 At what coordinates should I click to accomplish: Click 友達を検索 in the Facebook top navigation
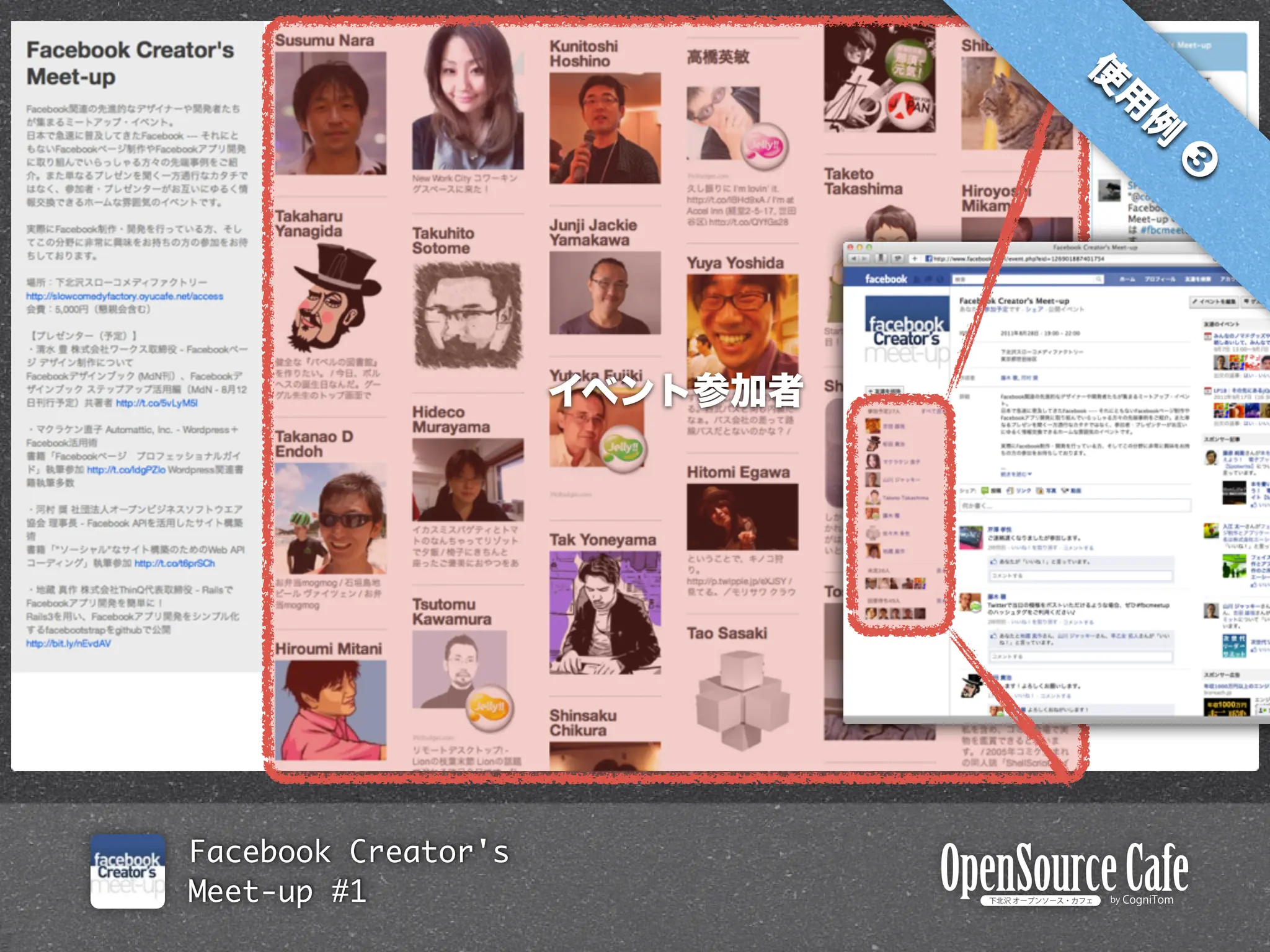[x=1197, y=280]
